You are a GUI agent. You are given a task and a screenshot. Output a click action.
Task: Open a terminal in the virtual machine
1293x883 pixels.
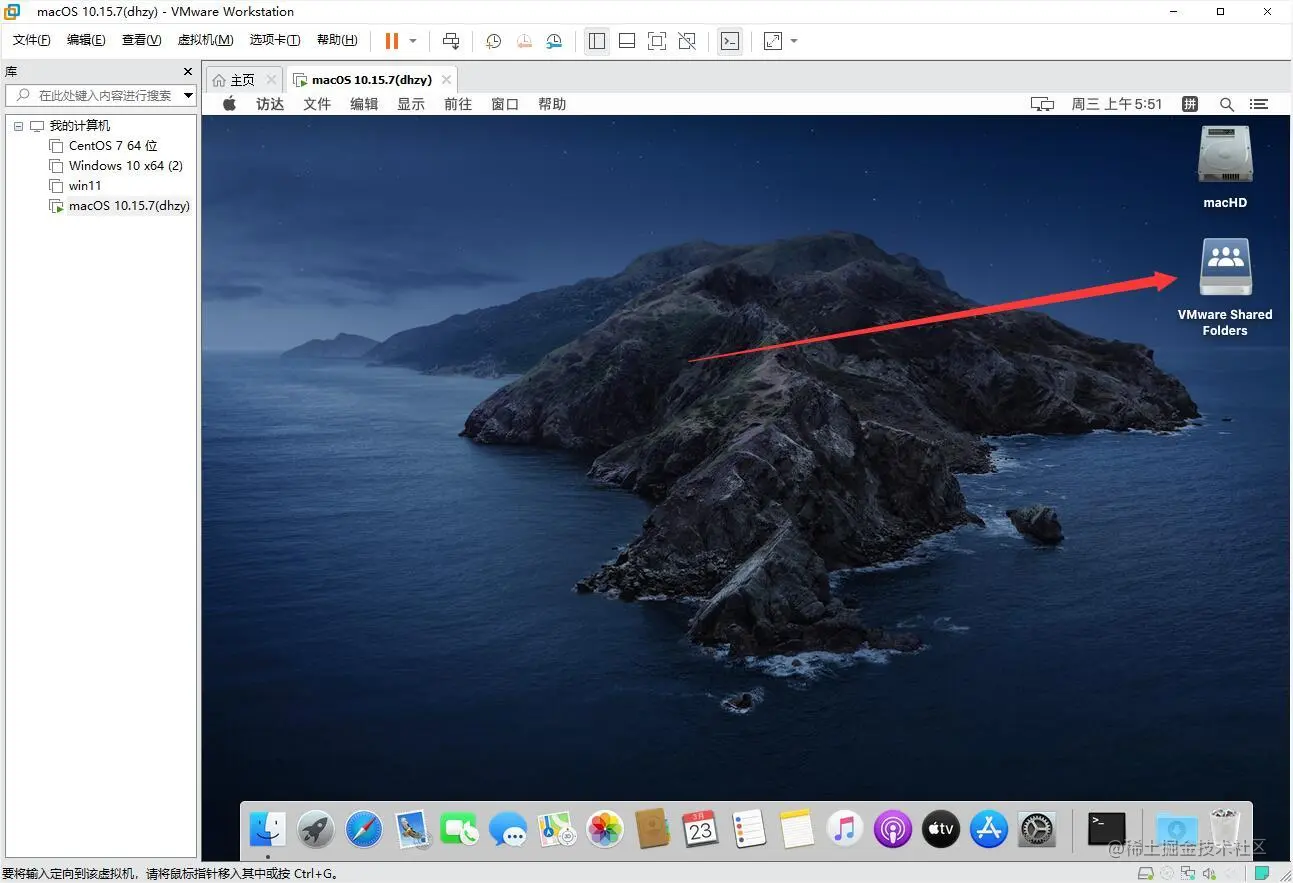[x=1104, y=829]
